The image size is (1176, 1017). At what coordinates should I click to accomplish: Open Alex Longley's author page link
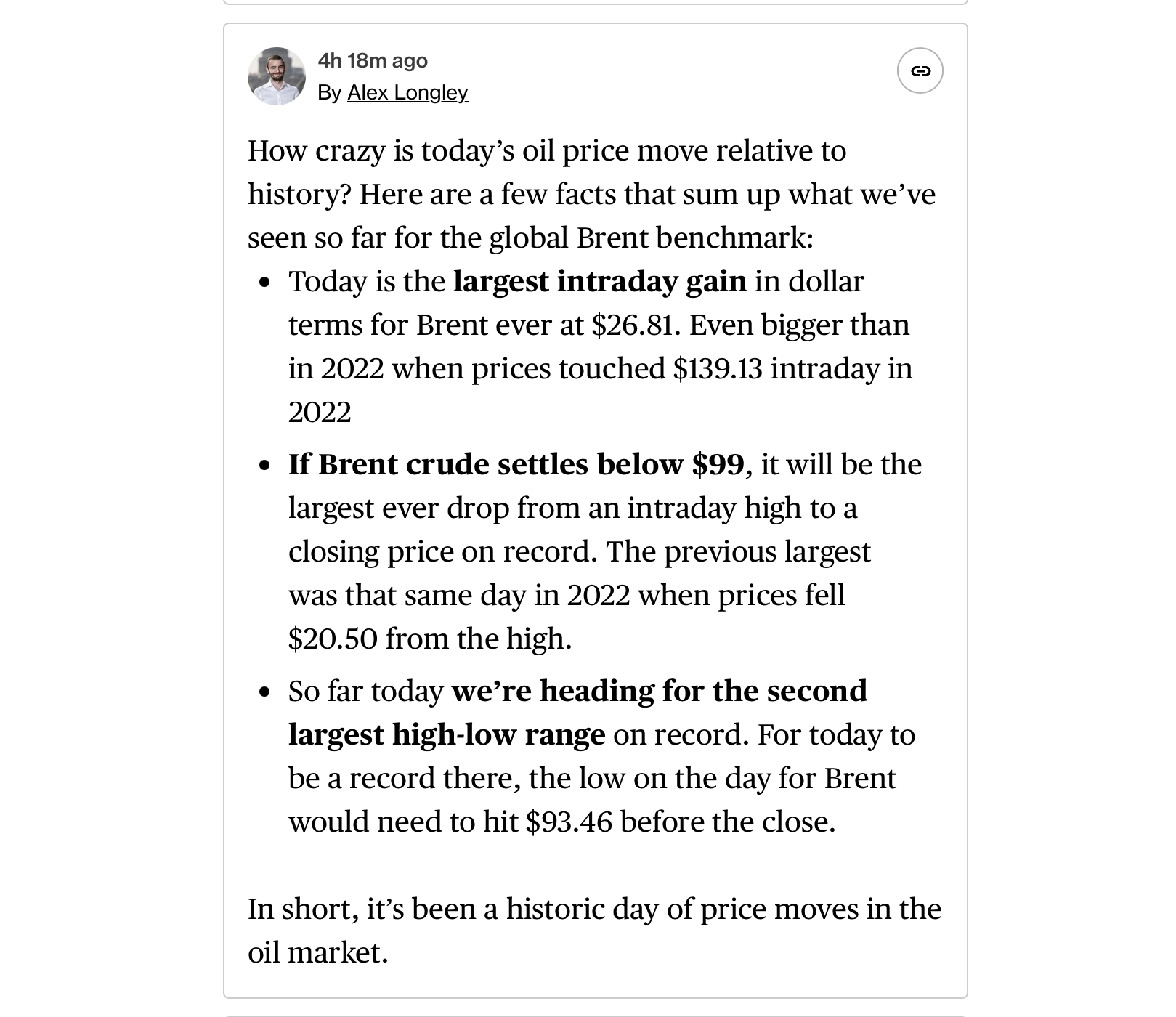pos(407,92)
